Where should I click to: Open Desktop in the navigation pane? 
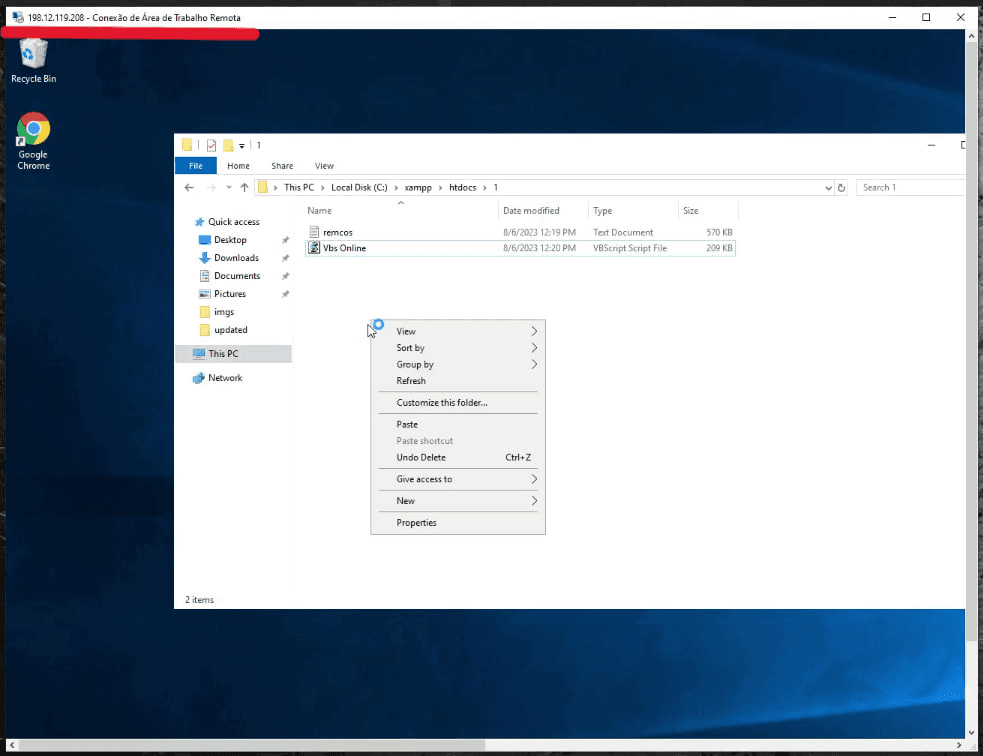(230, 240)
